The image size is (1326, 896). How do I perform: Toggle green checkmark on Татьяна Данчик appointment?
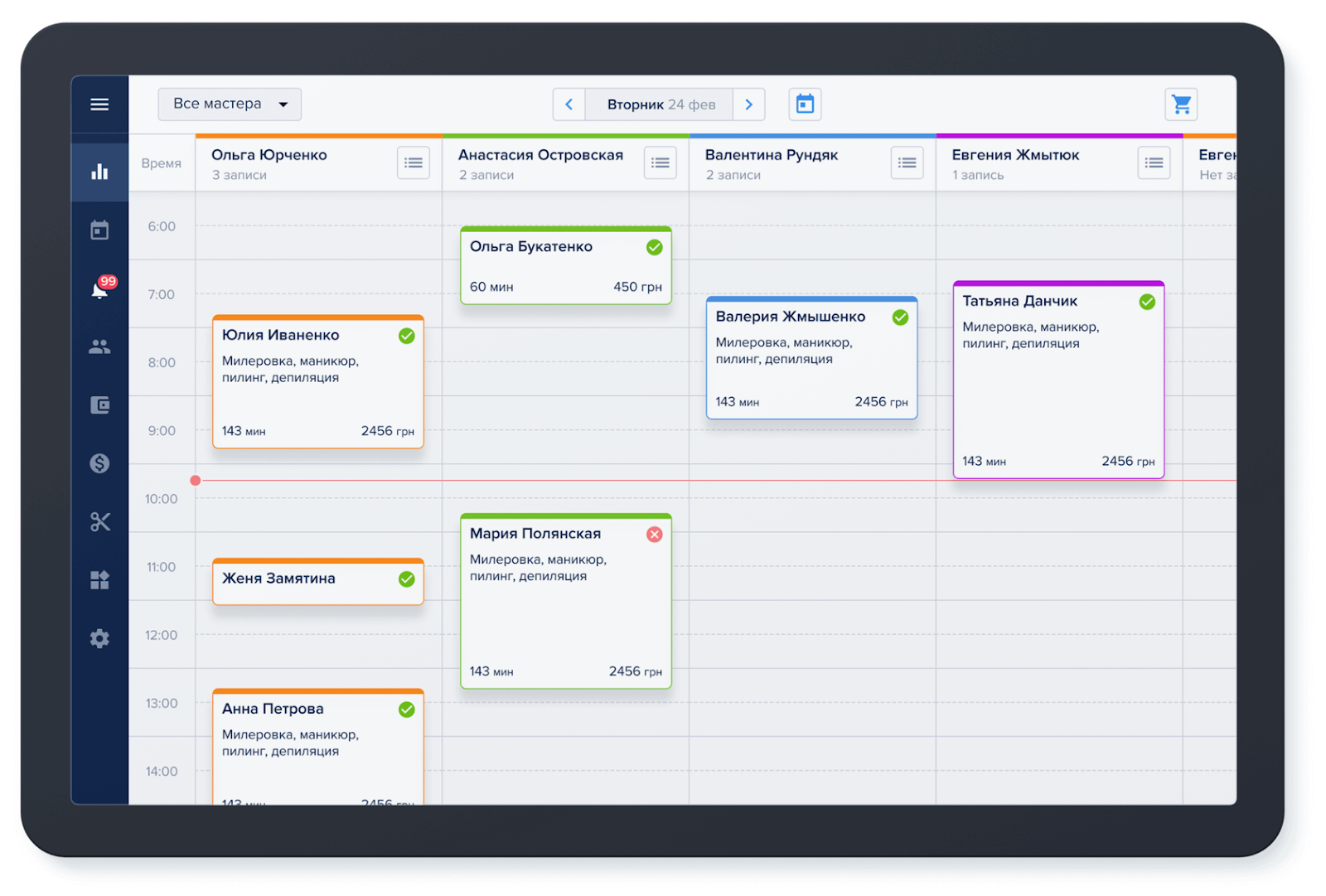(x=1147, y=302)
